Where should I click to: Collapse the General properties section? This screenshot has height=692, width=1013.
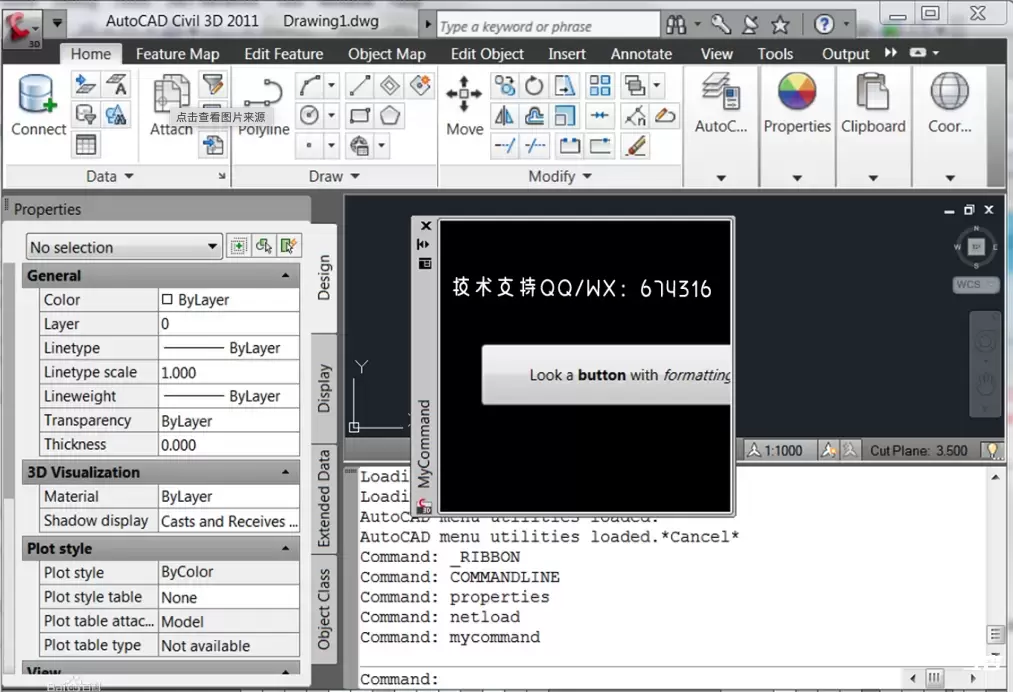click(286, 276)
